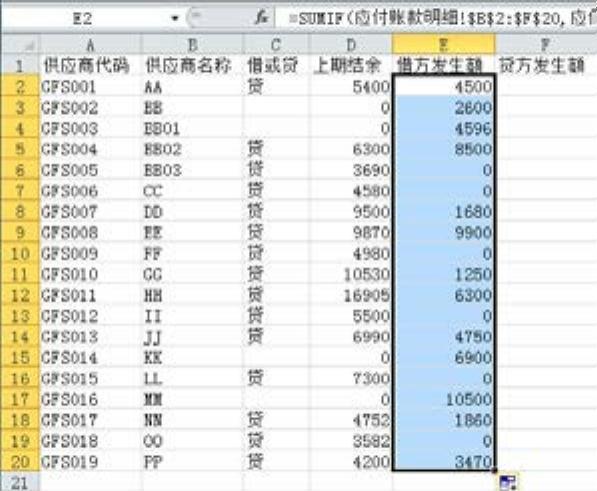Viewport: 597px width, 491px height.
Task: Expand the Name Box dropdown arrow
Action: point(175,18)
